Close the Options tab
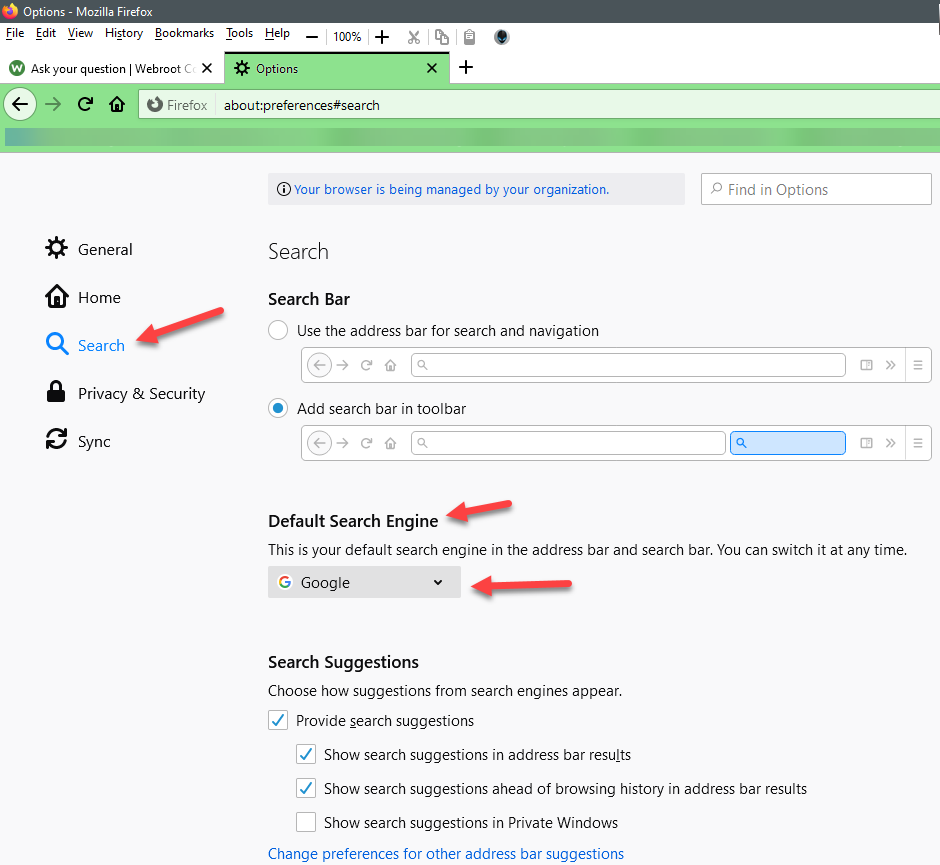 click(x=432, y=68)
